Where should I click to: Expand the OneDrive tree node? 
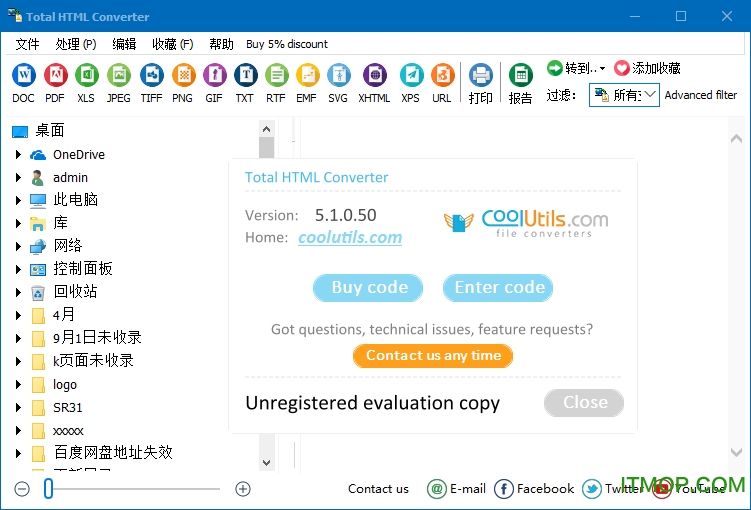click(x=18, y=154)
